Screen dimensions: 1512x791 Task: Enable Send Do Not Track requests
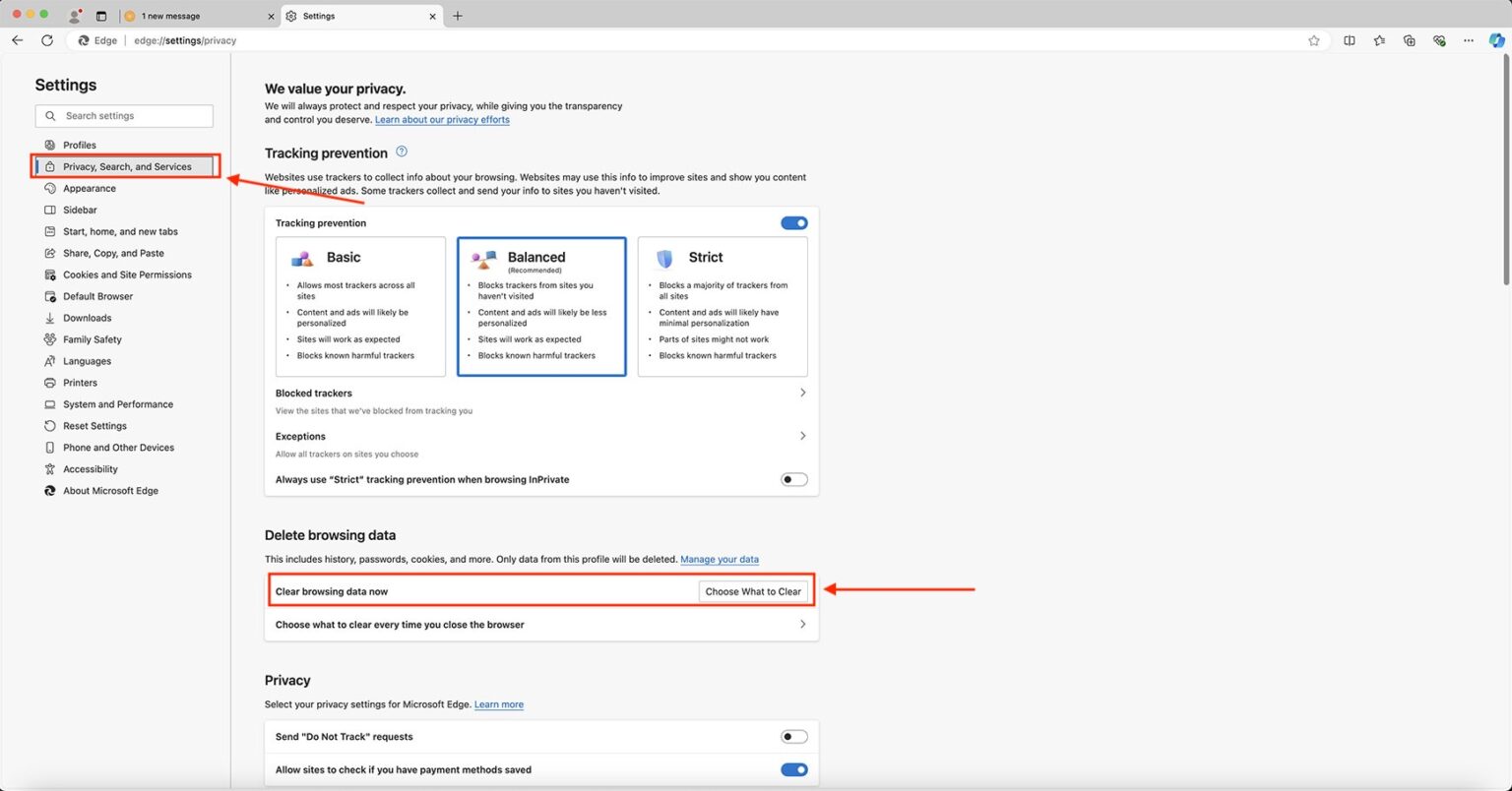coord(793,736)
